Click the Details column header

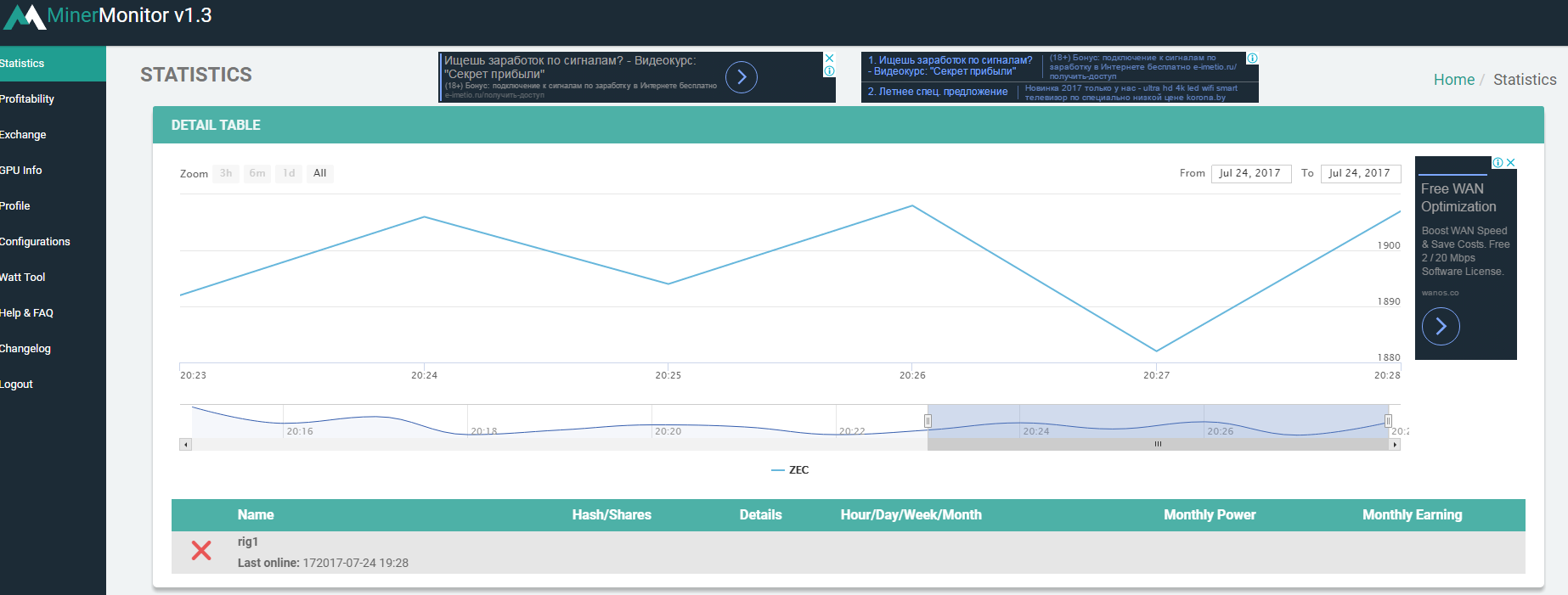click(760, 514)
